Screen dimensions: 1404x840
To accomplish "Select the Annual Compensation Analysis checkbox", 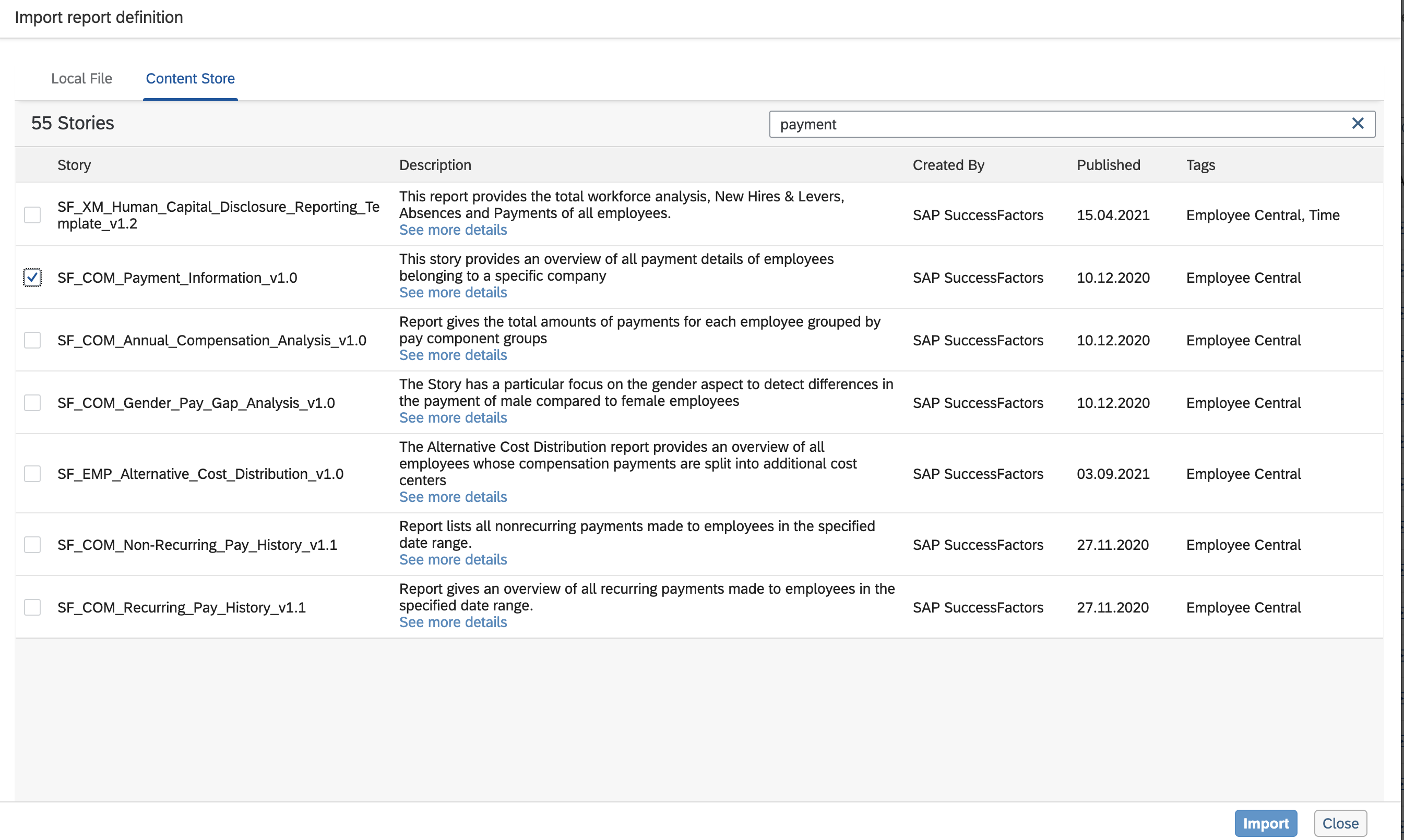I will [32, 340].
